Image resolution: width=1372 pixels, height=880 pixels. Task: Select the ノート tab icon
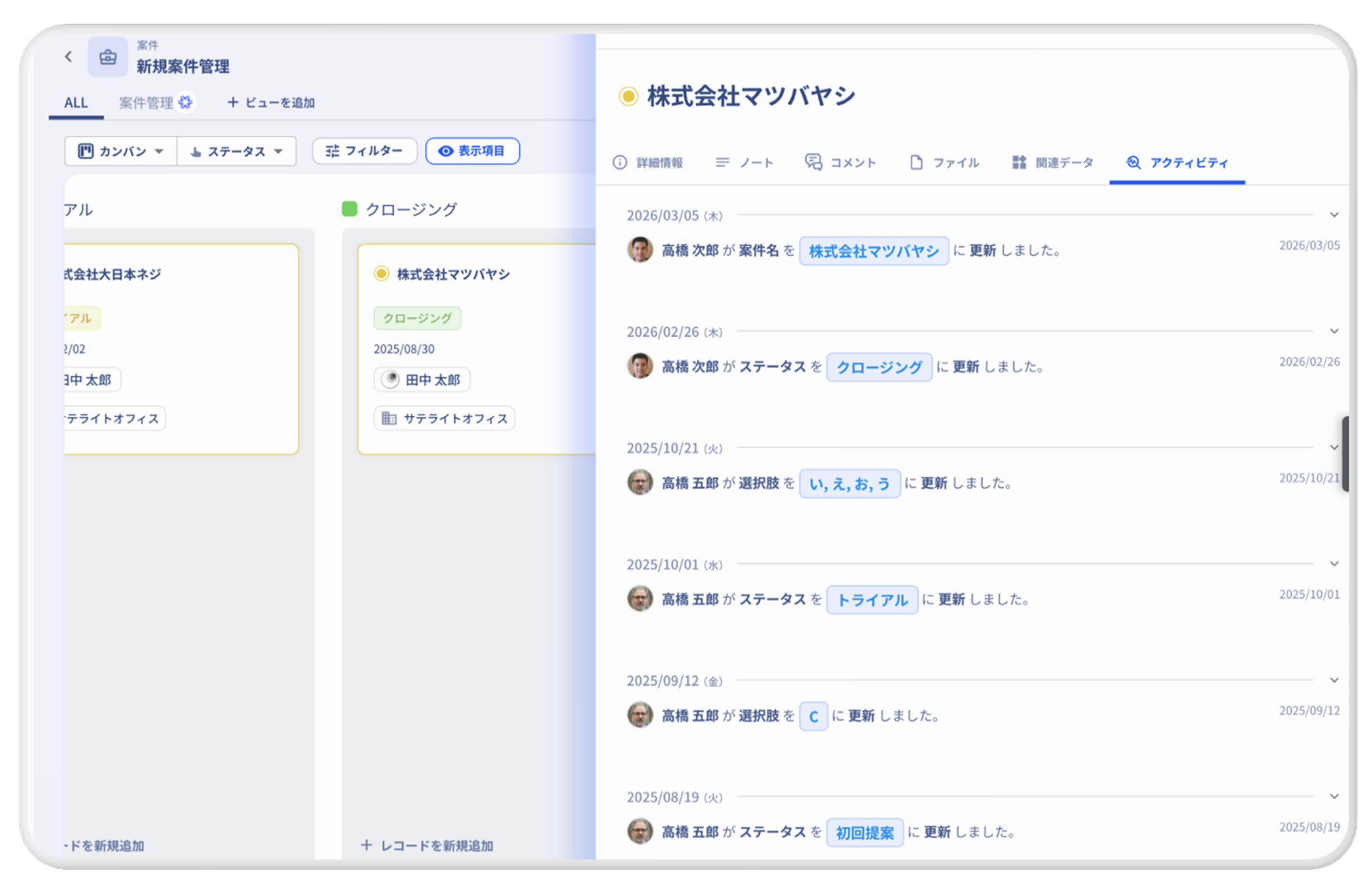(722, 163)
